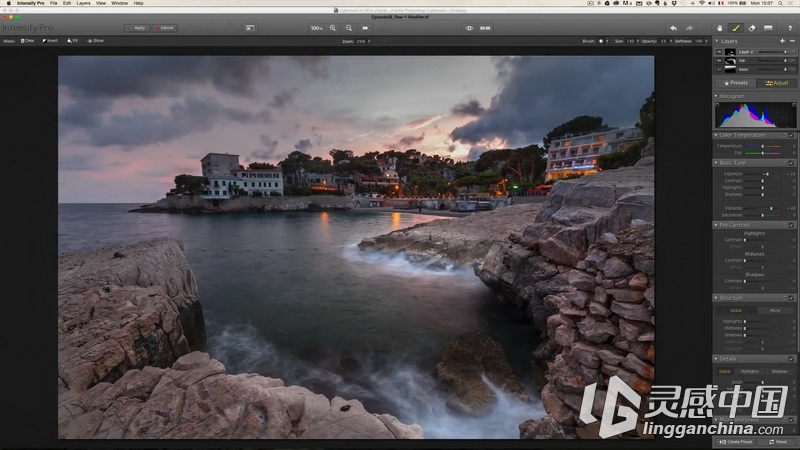Viewport: 800px width, 450px height.
Task: Clear the mask
Action: pos(28,41)
